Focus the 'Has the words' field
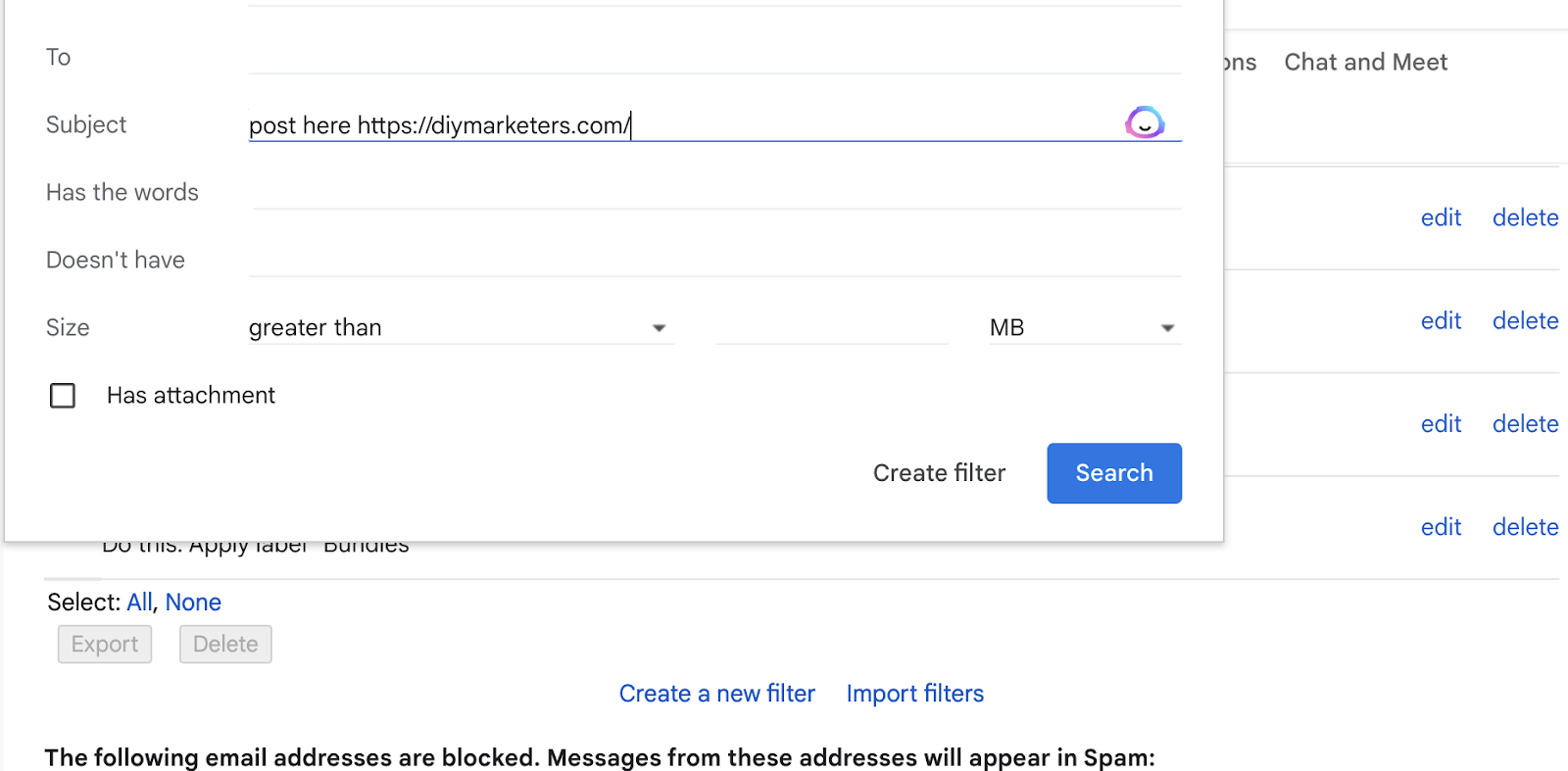This screenshot has width=1568, height=771. [715, 192]
